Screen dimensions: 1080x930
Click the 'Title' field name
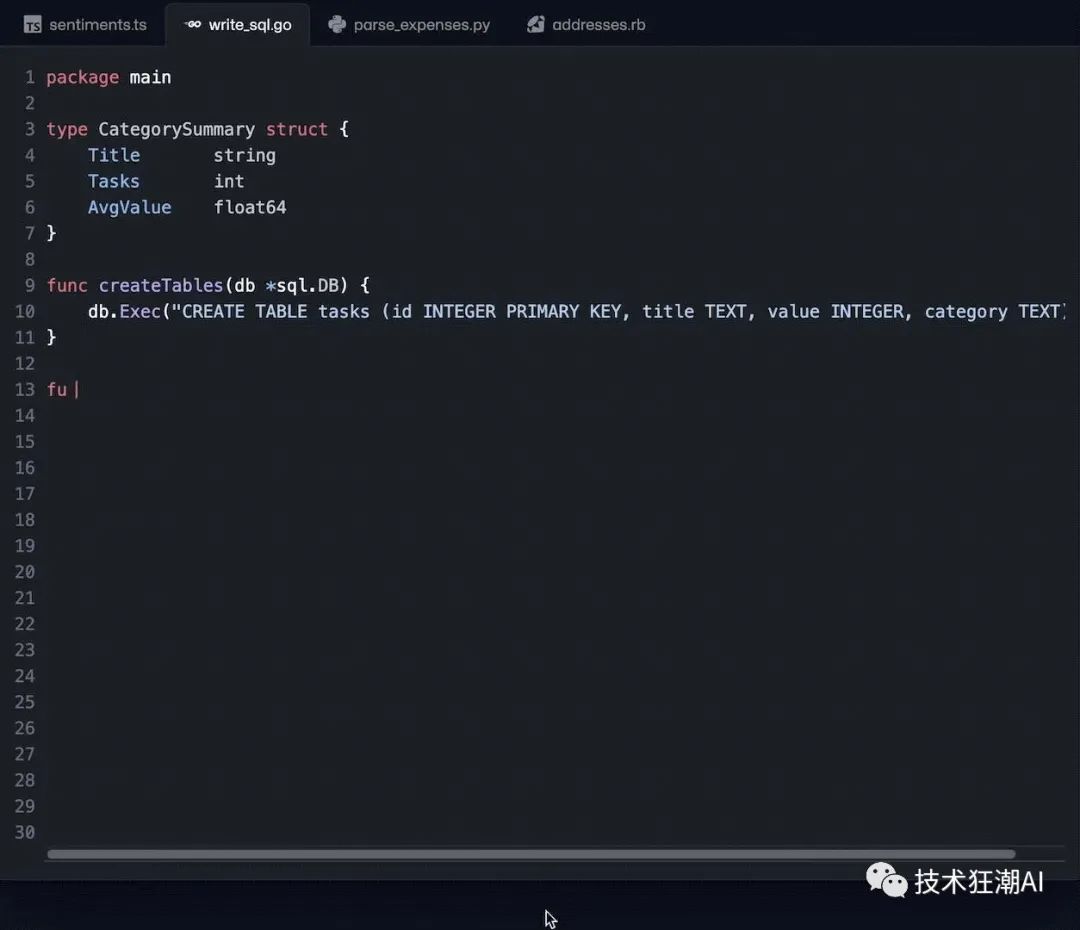114,156
